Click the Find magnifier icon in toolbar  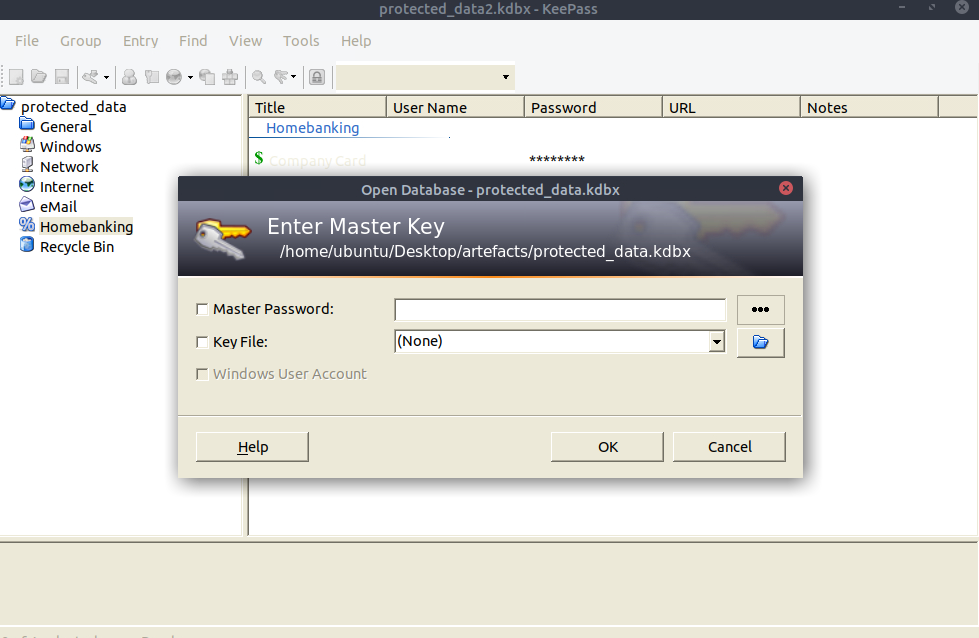tap(259, 77)
